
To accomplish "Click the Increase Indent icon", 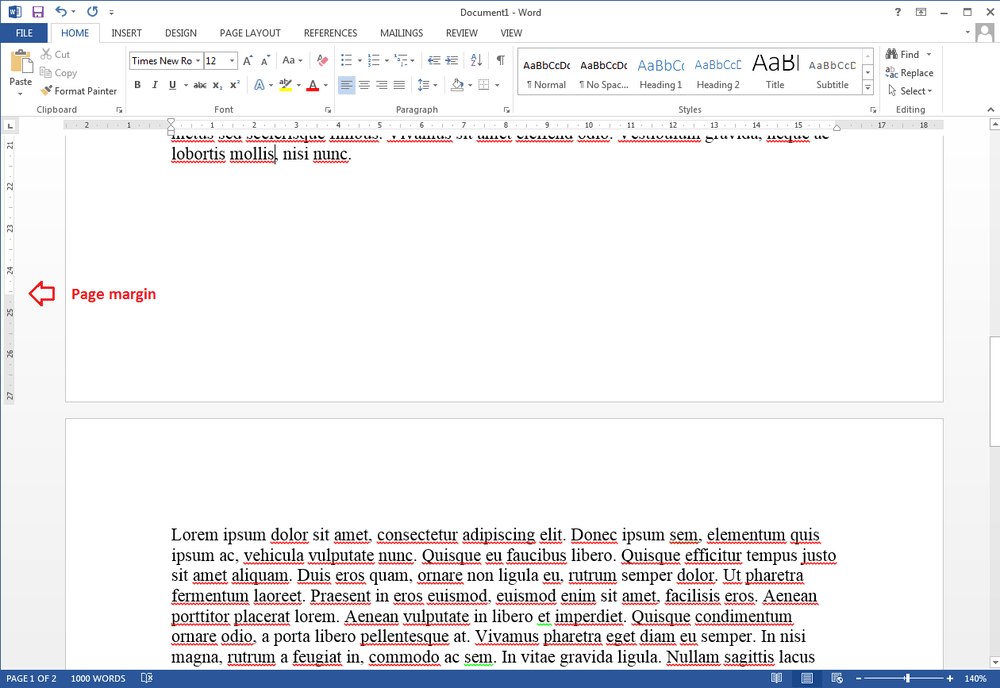I will tap(452, 61).
